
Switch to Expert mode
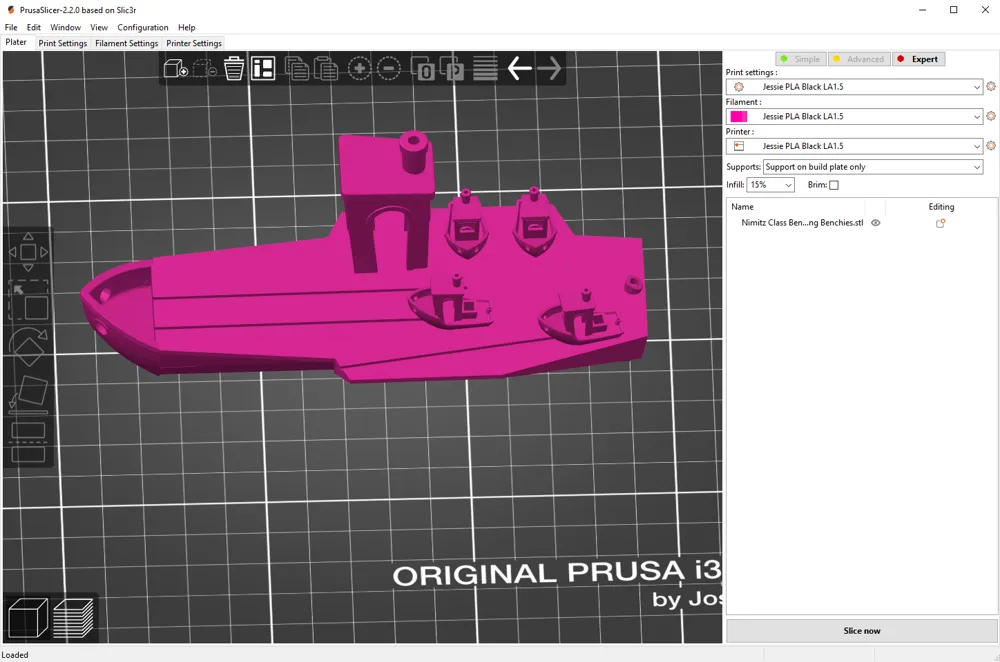918,59
